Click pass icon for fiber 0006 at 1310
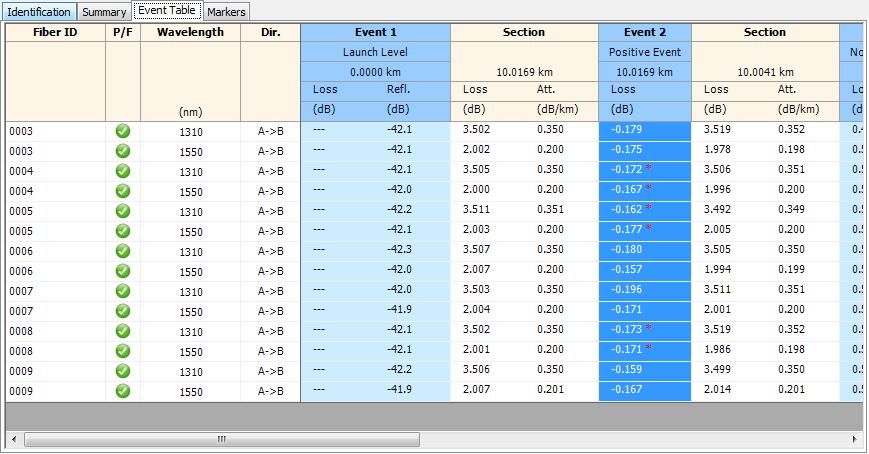 pos(123,251)
